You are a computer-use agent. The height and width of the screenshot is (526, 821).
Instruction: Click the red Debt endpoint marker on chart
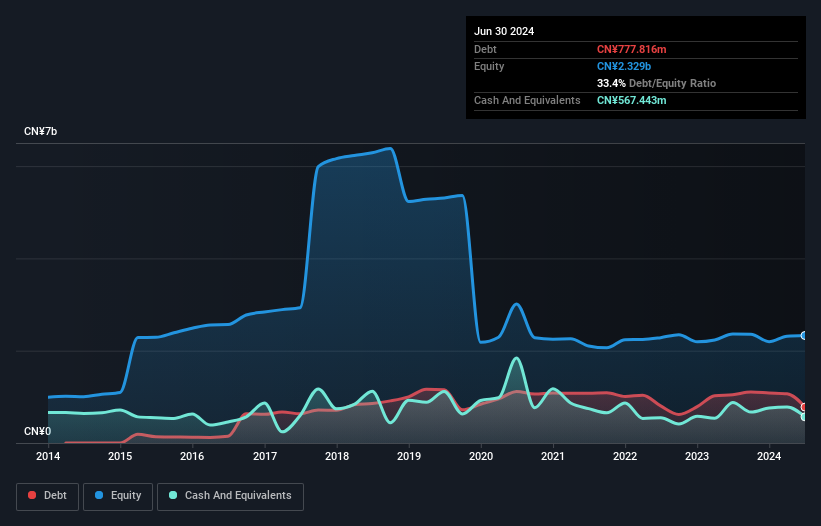(804, 407)
